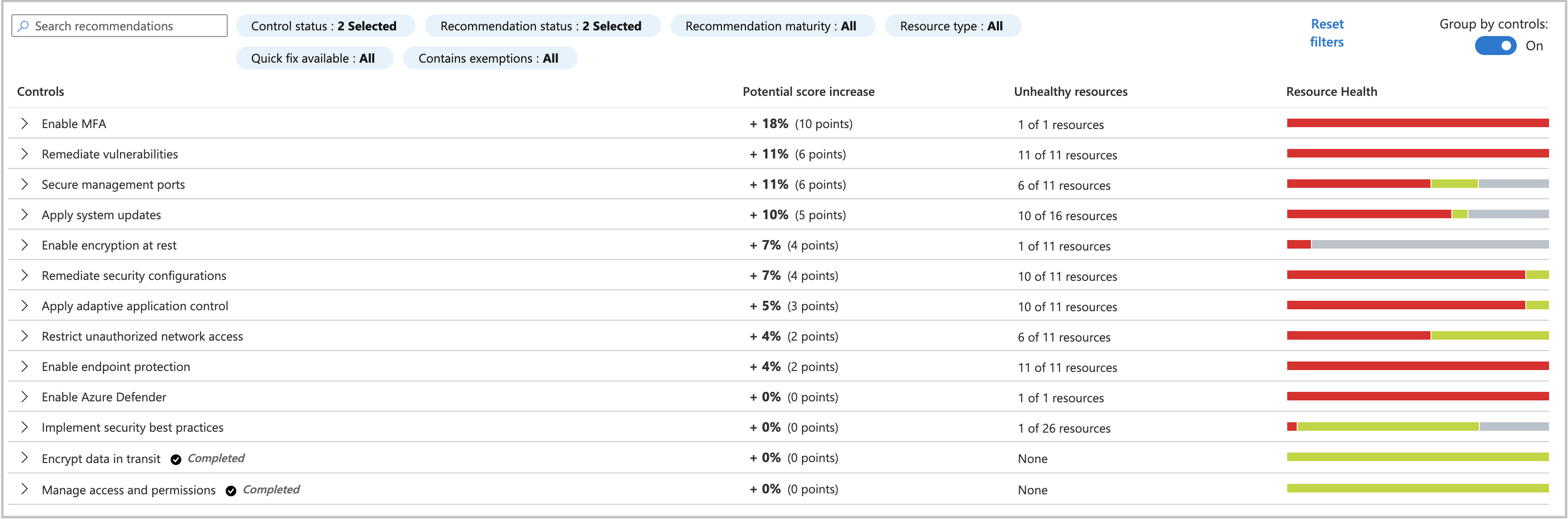This screenshot has width=1568, height=519.
Task: Expand Remediate vulnerabilities row chevron
Action: (x=24, y=154)
